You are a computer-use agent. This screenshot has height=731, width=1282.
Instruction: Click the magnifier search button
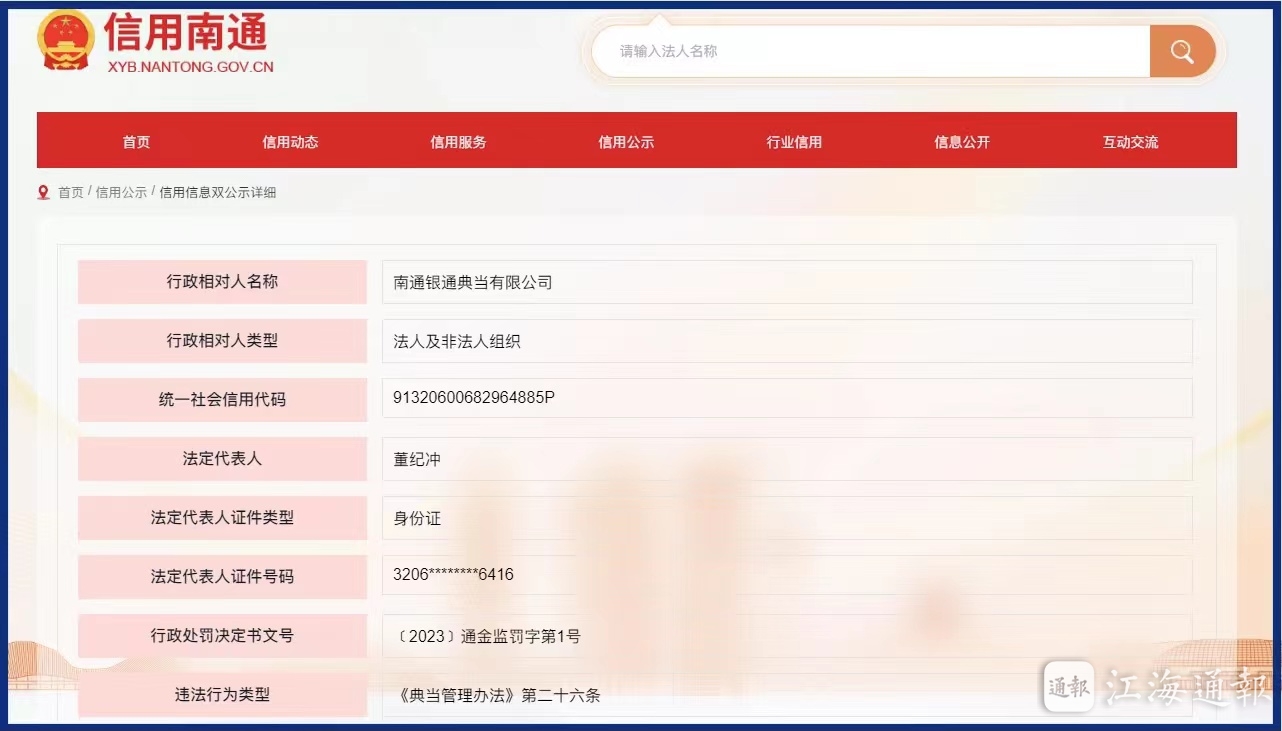pos(1182,51)
